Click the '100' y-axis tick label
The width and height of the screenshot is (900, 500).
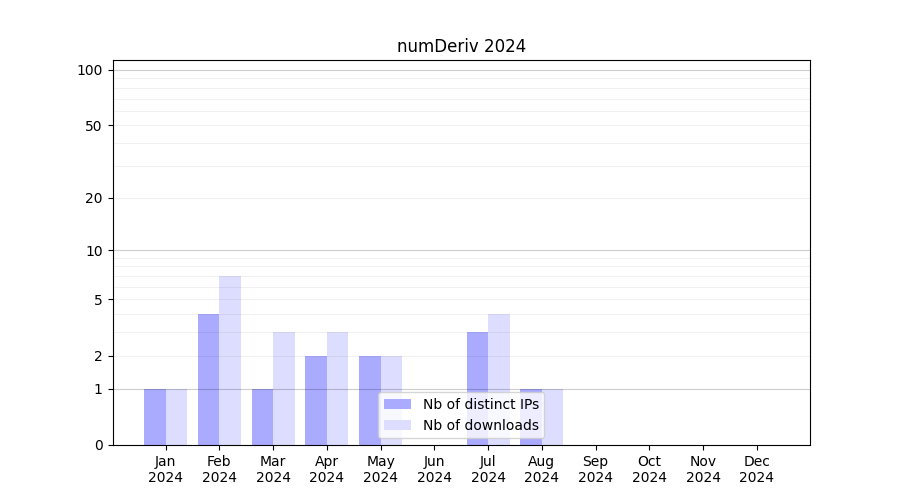[x=90, y=70]
